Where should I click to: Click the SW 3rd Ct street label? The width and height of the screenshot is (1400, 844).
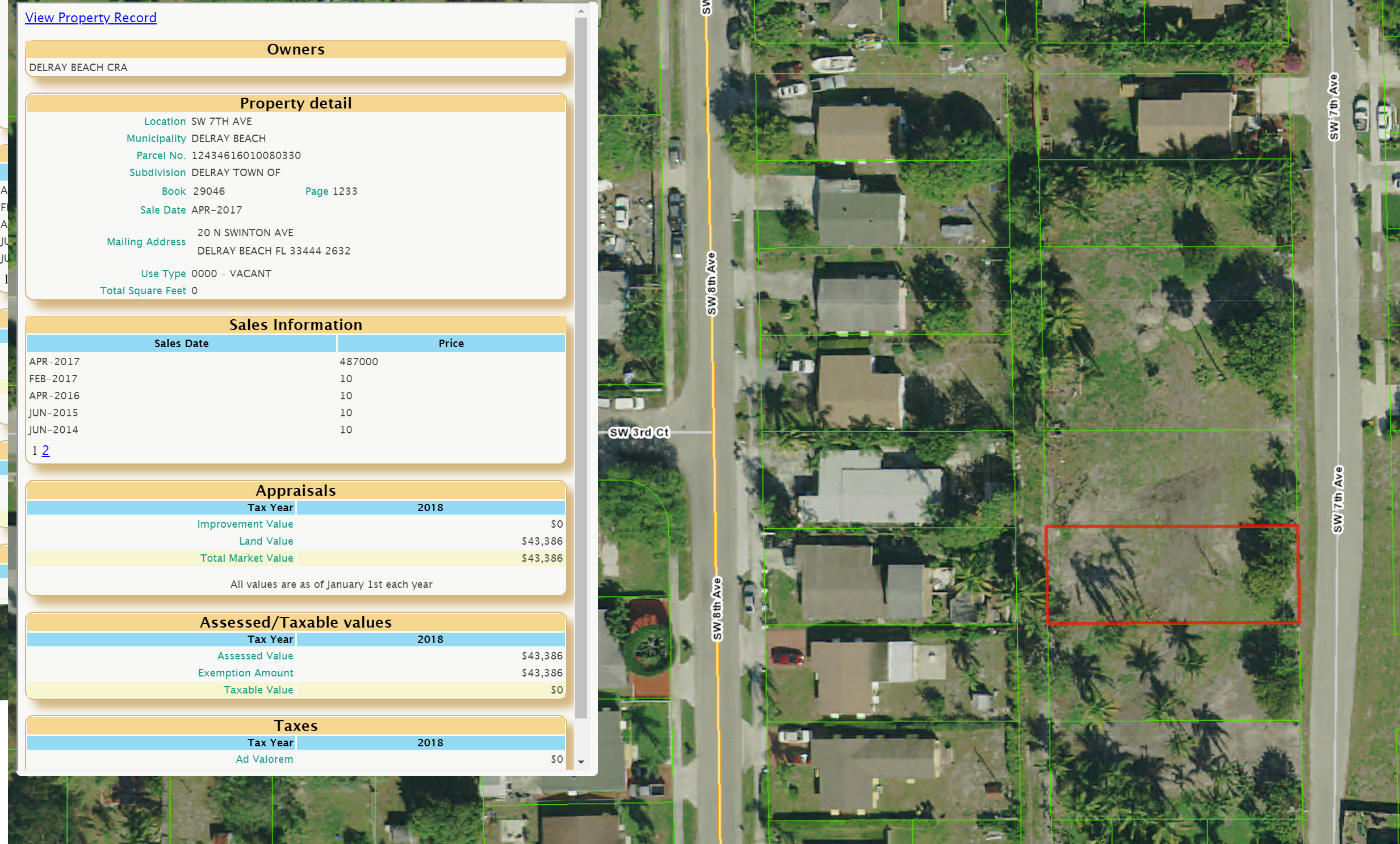point(639,433)
